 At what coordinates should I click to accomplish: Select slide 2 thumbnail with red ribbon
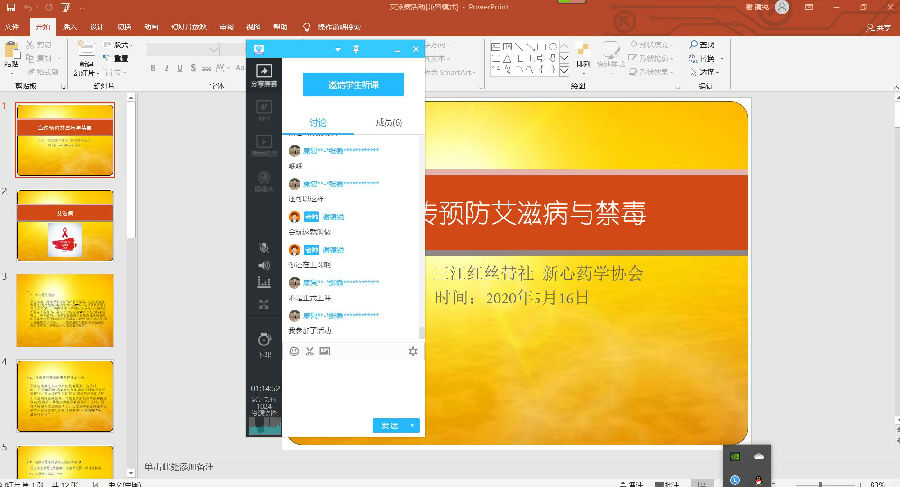pyautogui.click(x=65, y=226)
